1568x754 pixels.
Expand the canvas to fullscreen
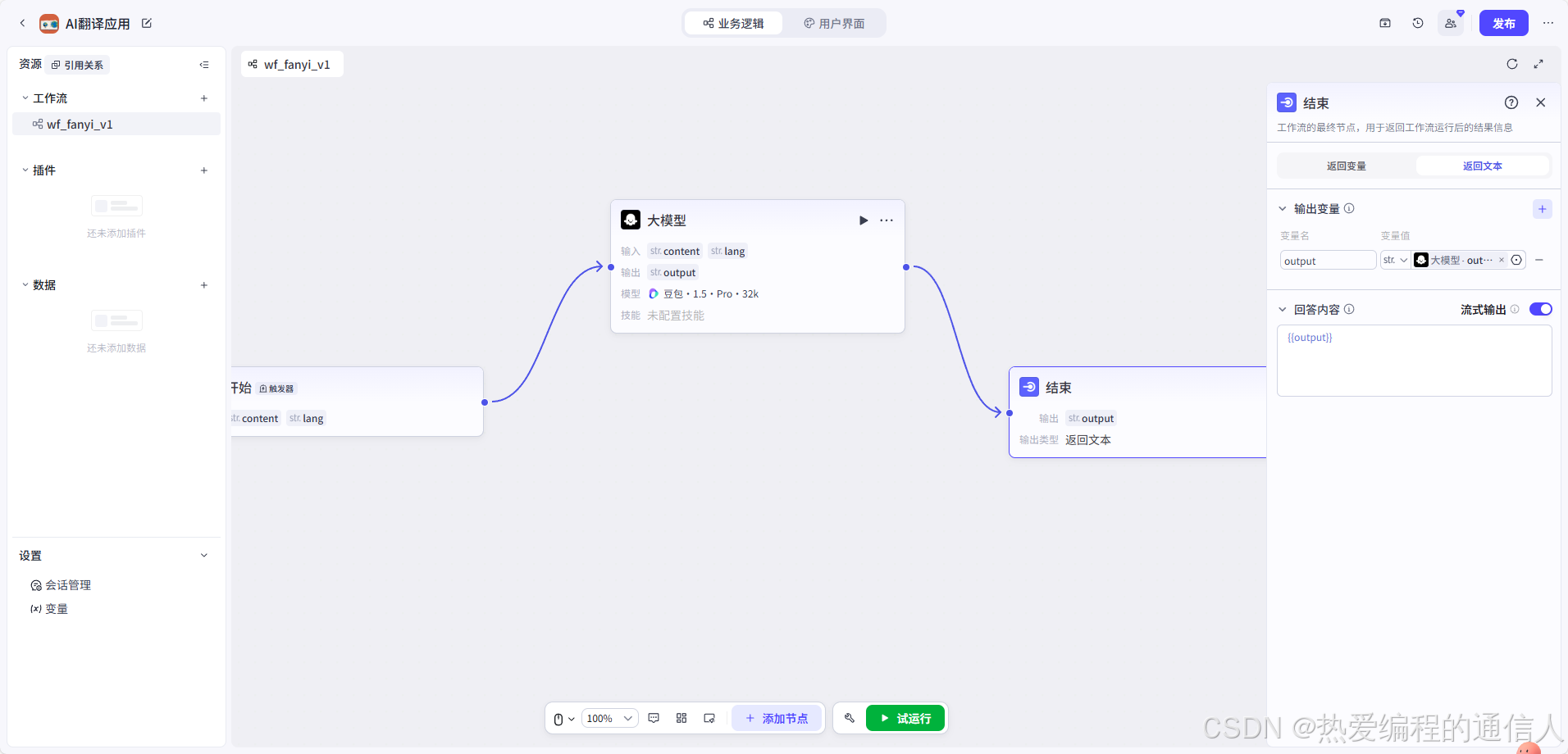(x=1538, y=64)
